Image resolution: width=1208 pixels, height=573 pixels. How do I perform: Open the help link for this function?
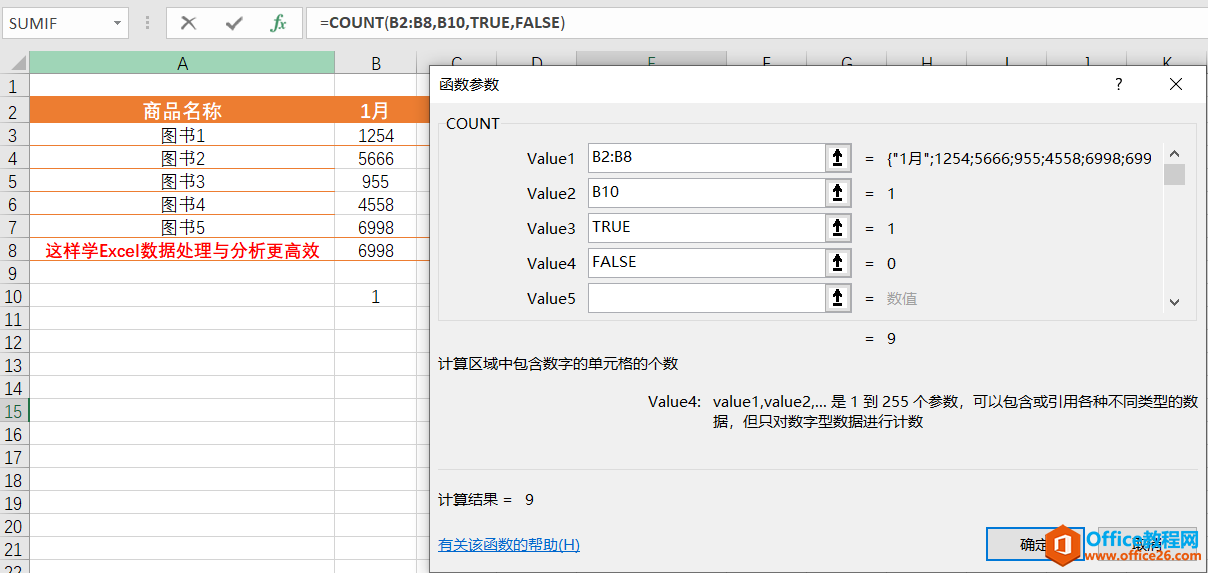coord(509,545)
